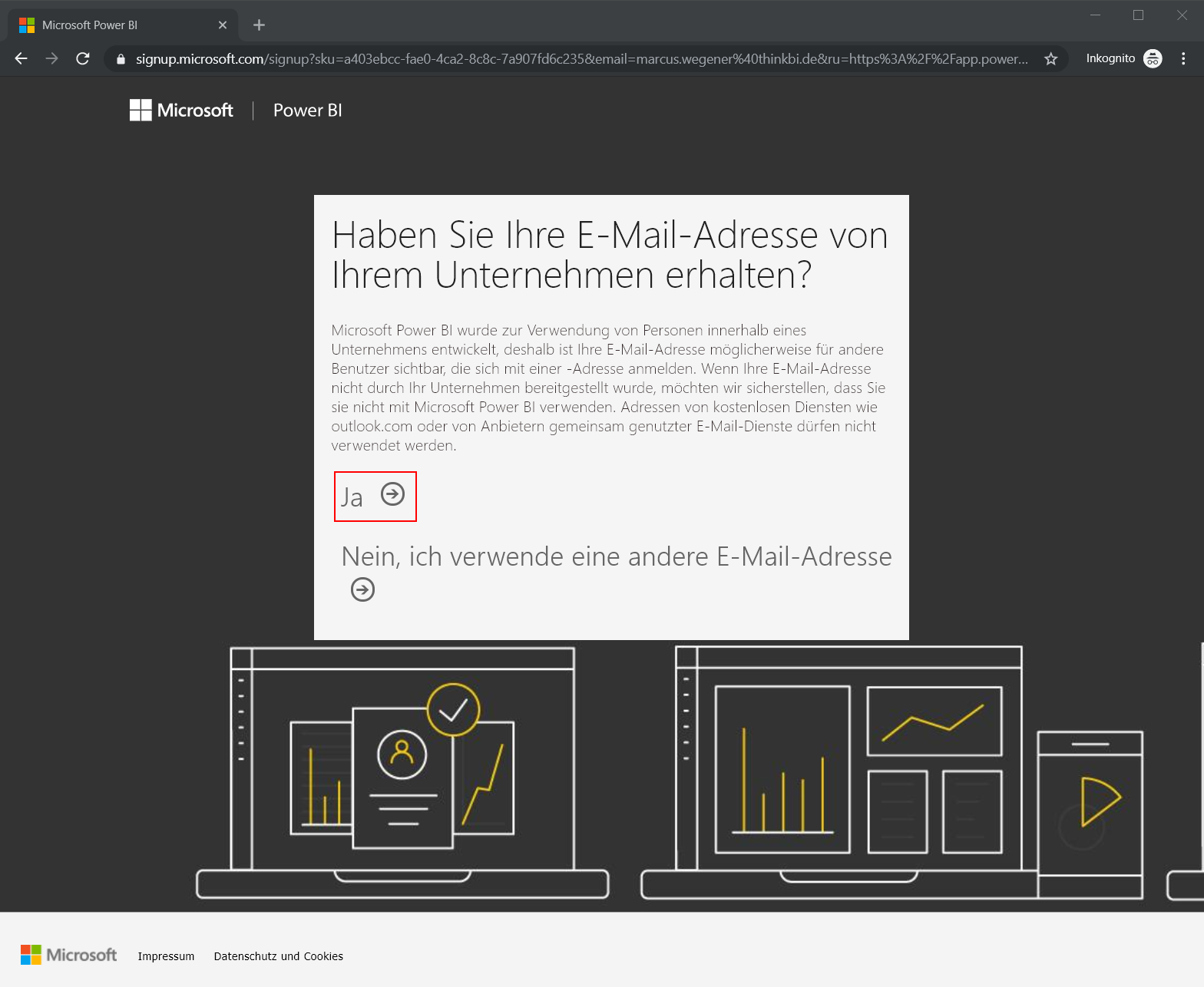Open the Inkognito profile icon
1204x987 pixels.
click(1153, 58)
